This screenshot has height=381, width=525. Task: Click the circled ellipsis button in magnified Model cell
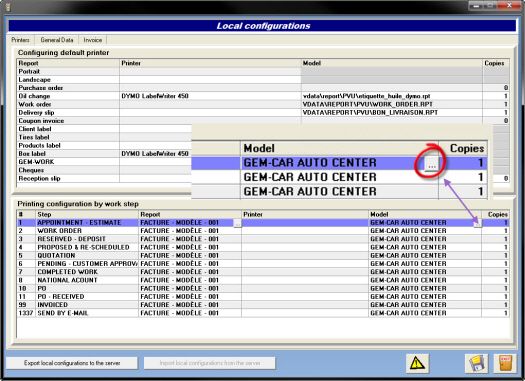(x=432, y=164)
